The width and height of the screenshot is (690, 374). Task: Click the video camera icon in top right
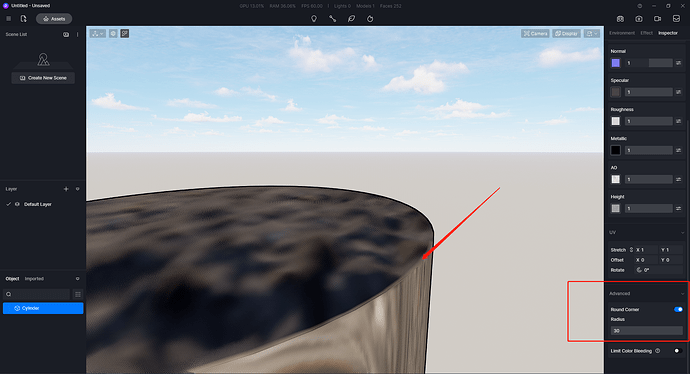click(x=657, y=18)
